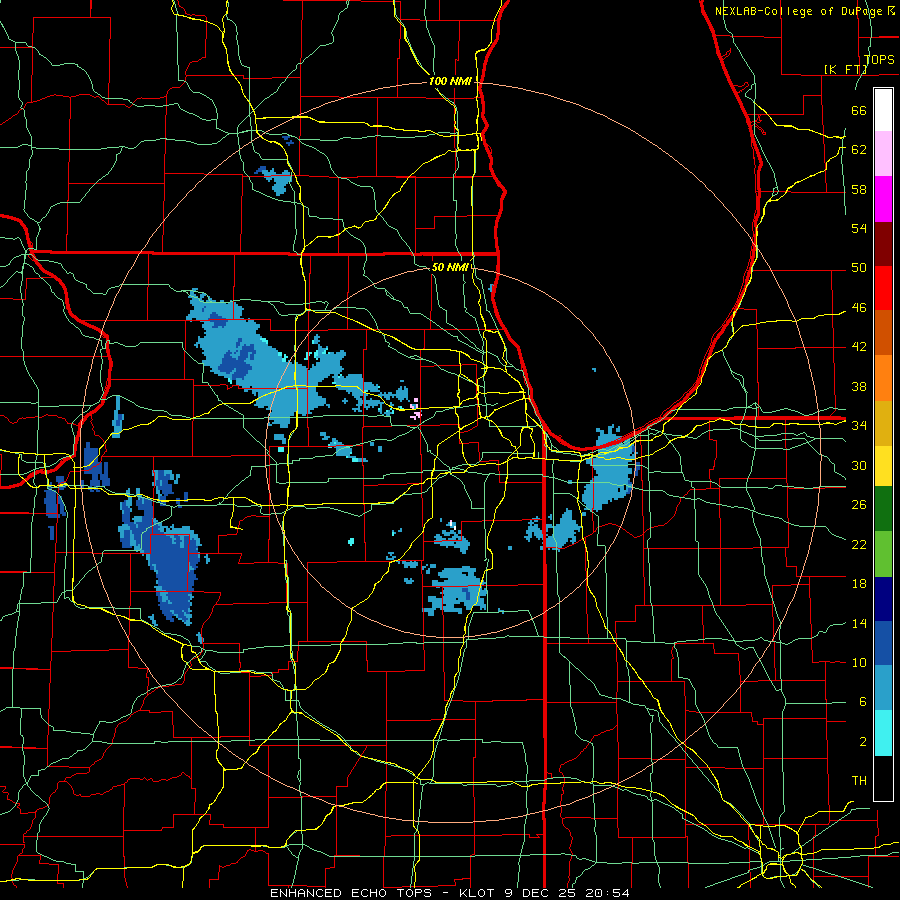Click the white swatch in the tops legend

[x=883, y=110]
